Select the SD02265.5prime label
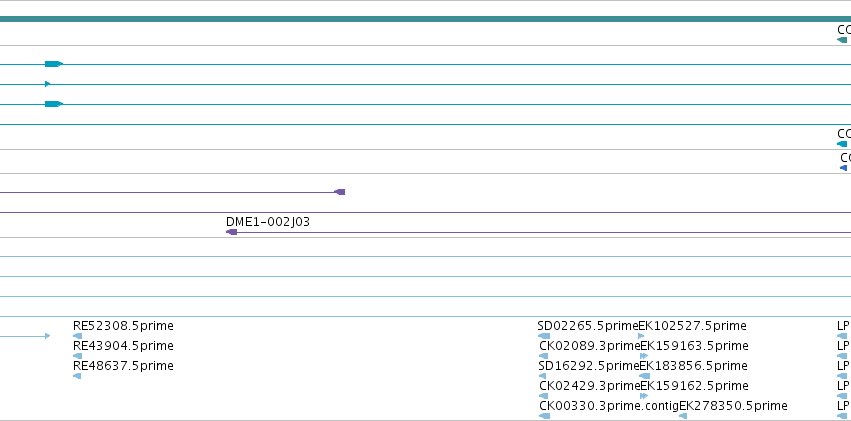The height and width of the screenshot is (421, 851). 588,326
